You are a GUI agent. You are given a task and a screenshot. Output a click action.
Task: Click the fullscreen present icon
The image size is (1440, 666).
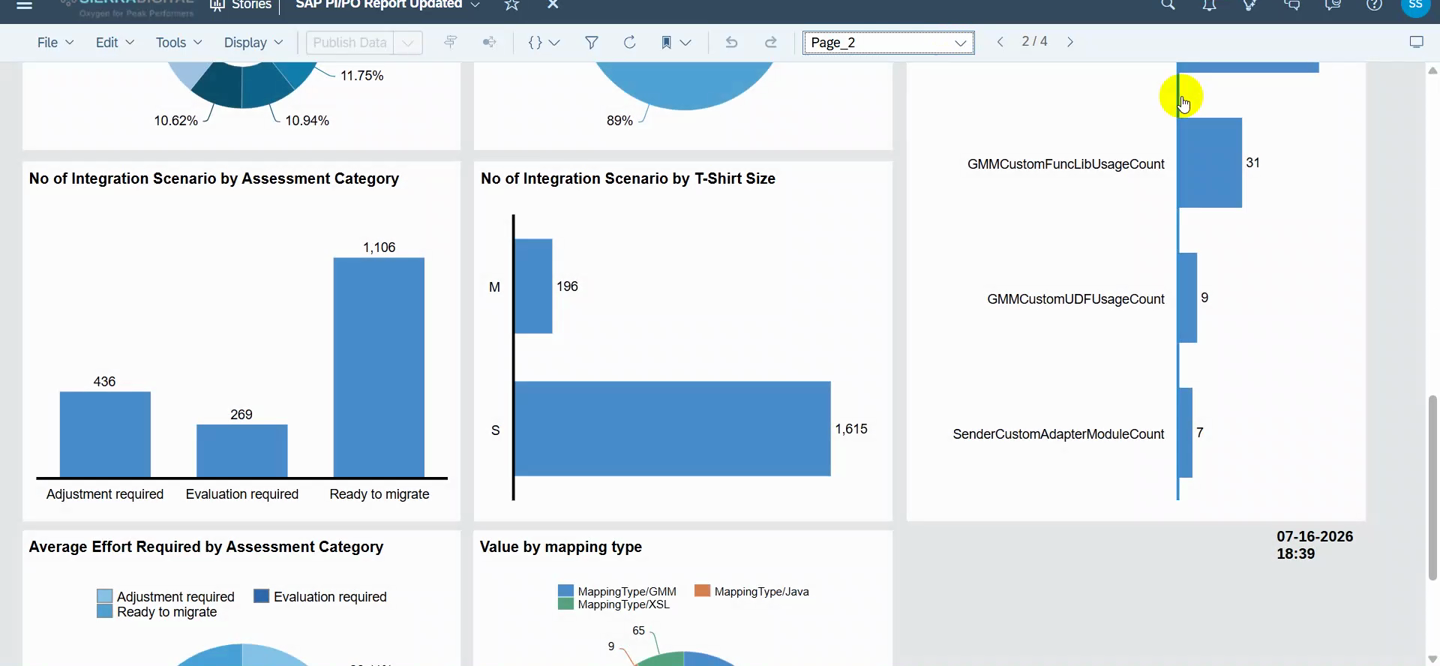coord(1416,42)
